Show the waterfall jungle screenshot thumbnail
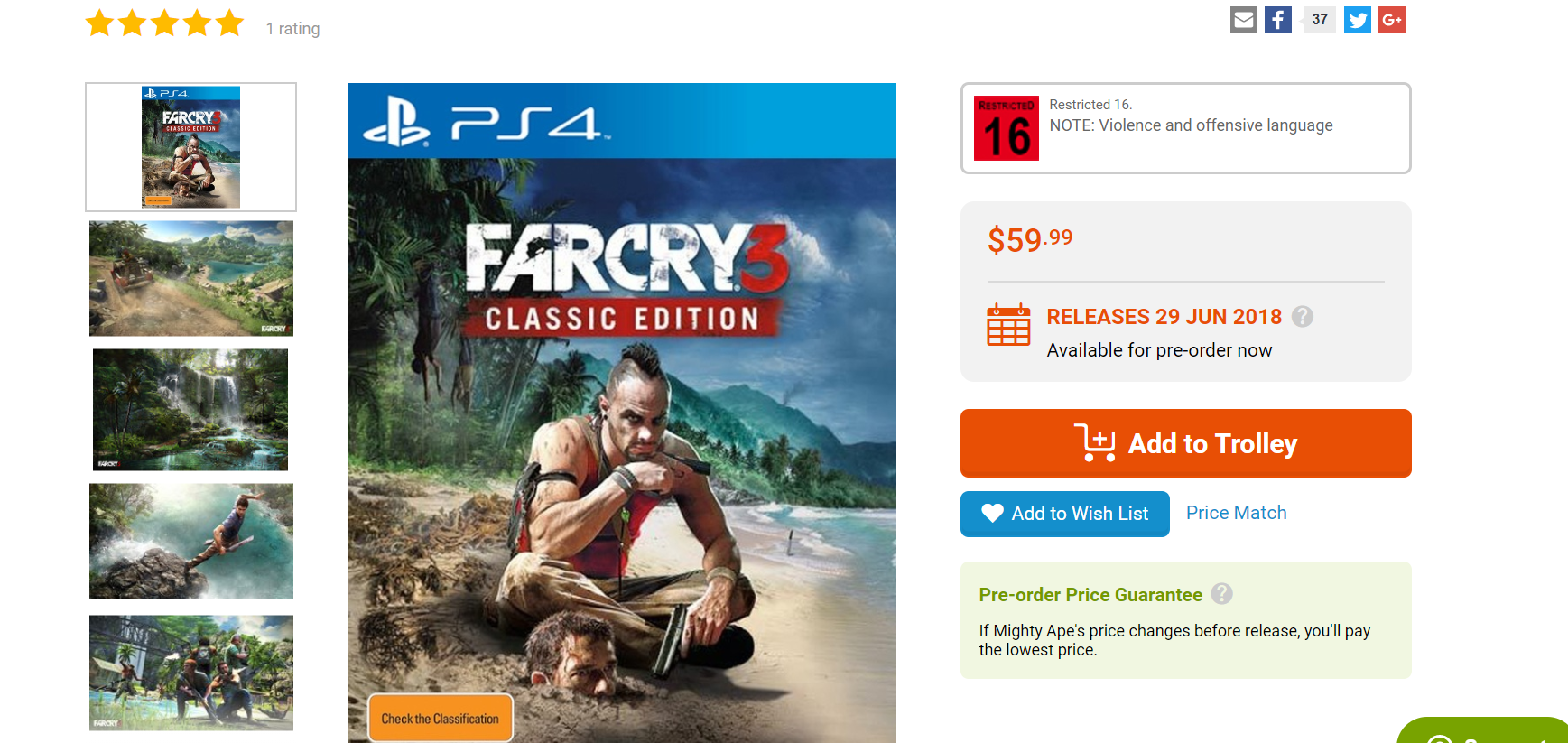The image size is (1568, 743). 190,410
